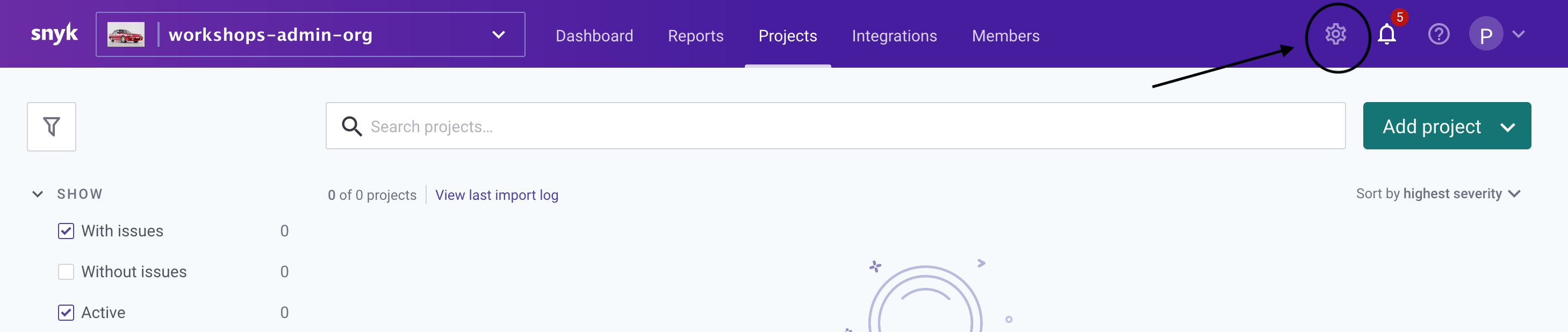Screen dimensions: 1568x332
Task: Open View last import log link
Action: coord(497,195)
